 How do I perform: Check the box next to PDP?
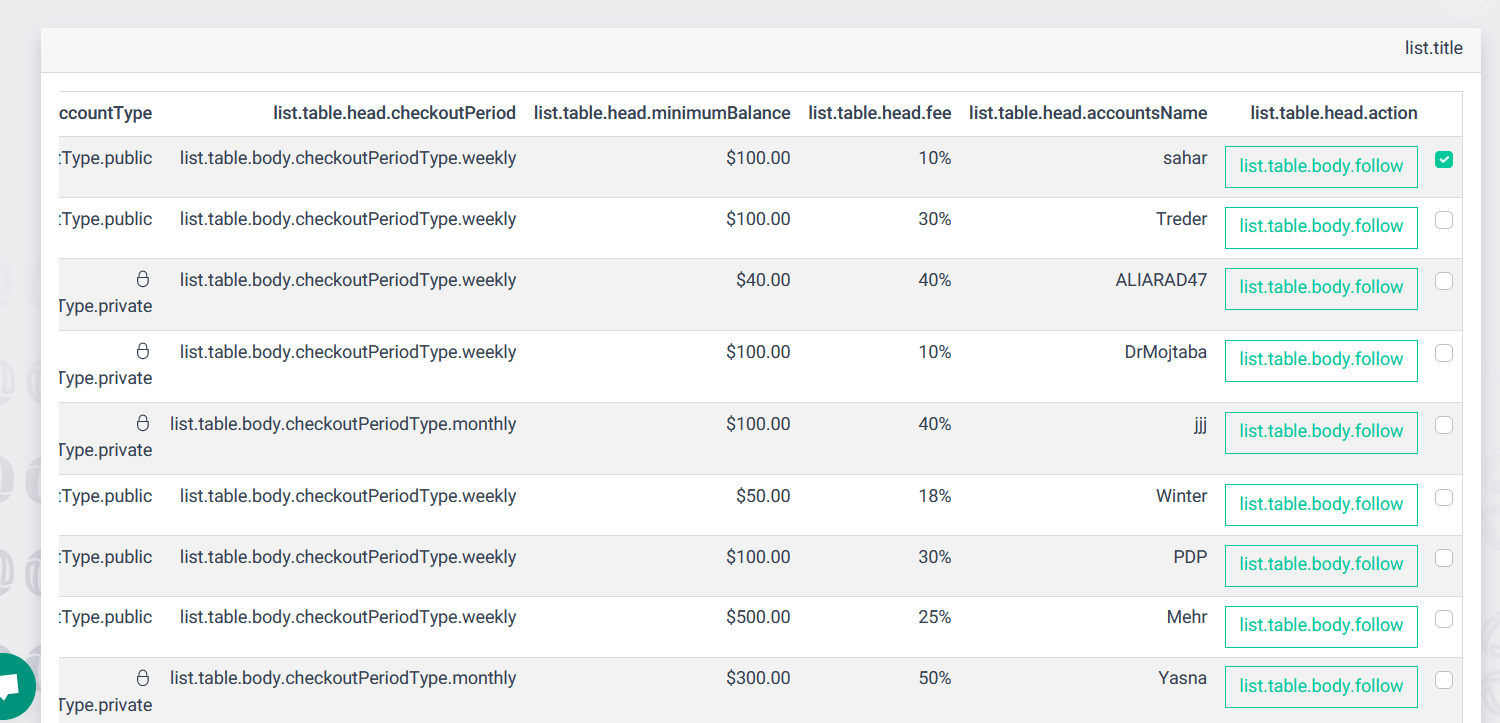pyautogui.click(x=1443, y=558)
